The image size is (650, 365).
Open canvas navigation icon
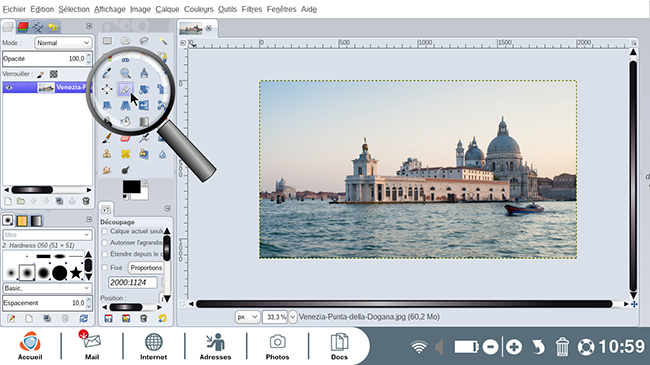point(634,304)
